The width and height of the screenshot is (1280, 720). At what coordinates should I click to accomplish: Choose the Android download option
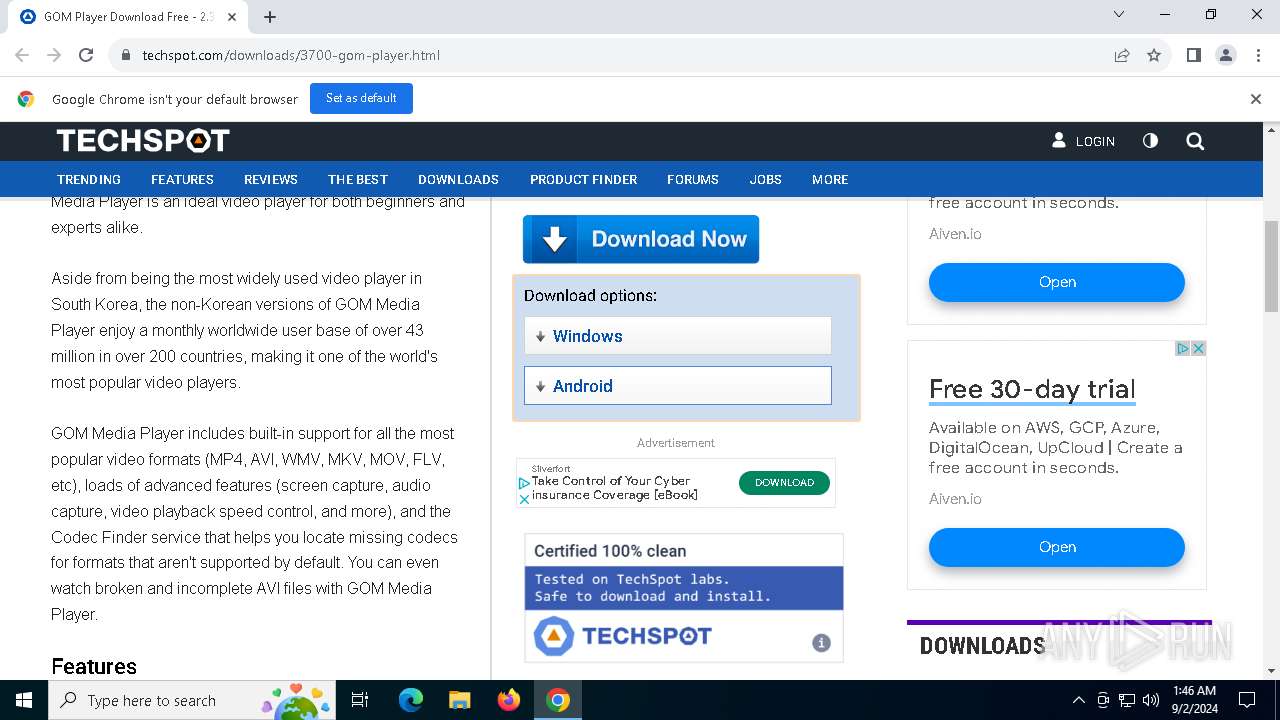coord(678,386)
